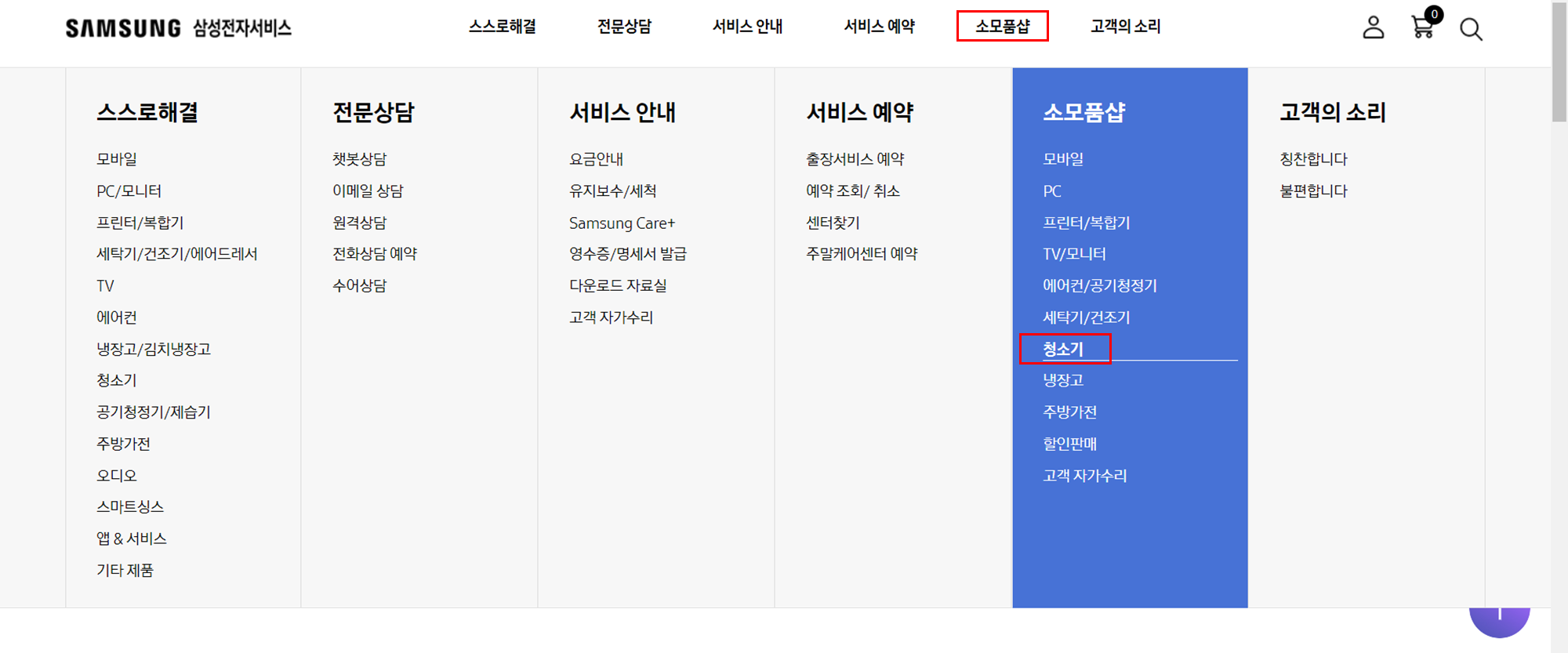Click the 전문상담 column heading
Screen dimensions: 1568x653
(x=374, y=113)
